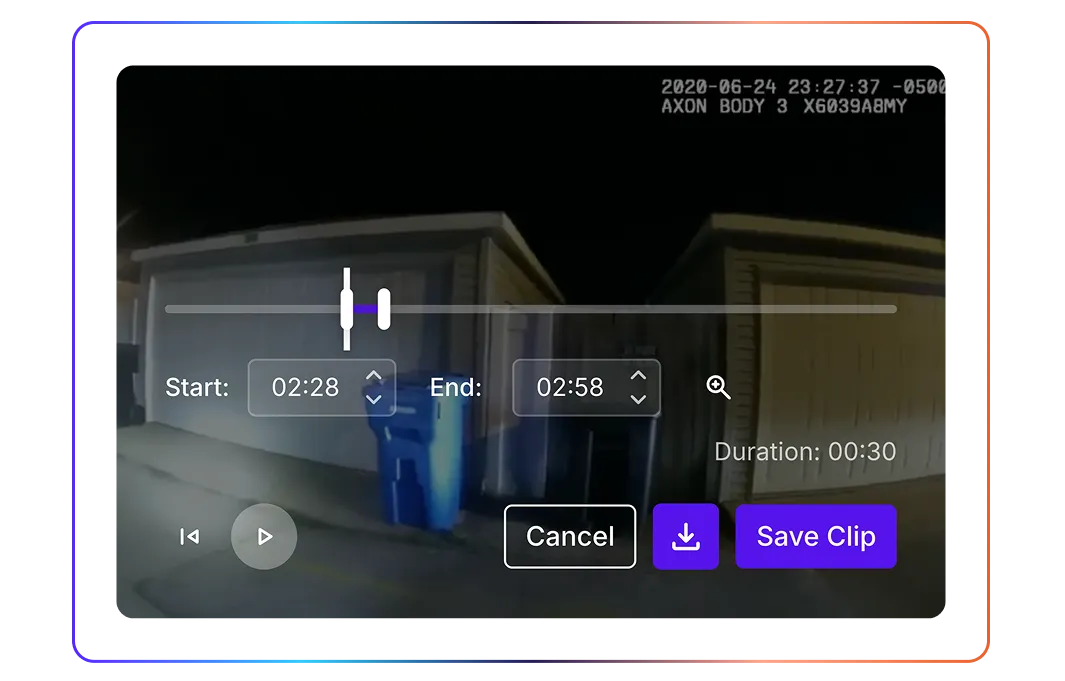Screen dimensions: 1065x681
Task: Click the Start time field showing 02:28
Action: point(322,388)
